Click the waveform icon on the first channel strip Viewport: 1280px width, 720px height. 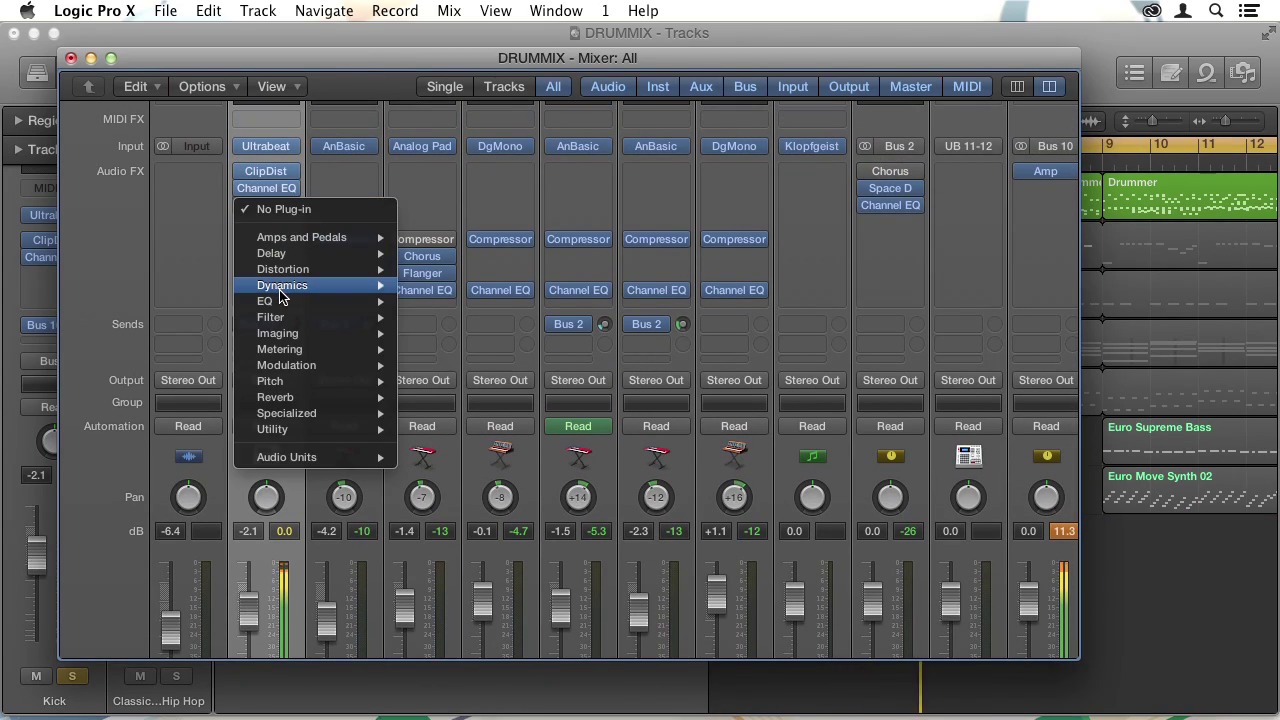188,457
